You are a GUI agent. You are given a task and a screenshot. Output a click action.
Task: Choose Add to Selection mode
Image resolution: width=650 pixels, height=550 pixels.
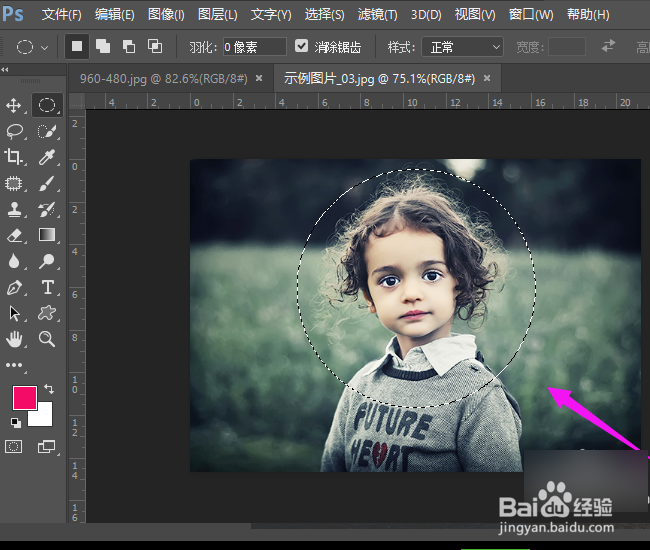coord(103,46)
